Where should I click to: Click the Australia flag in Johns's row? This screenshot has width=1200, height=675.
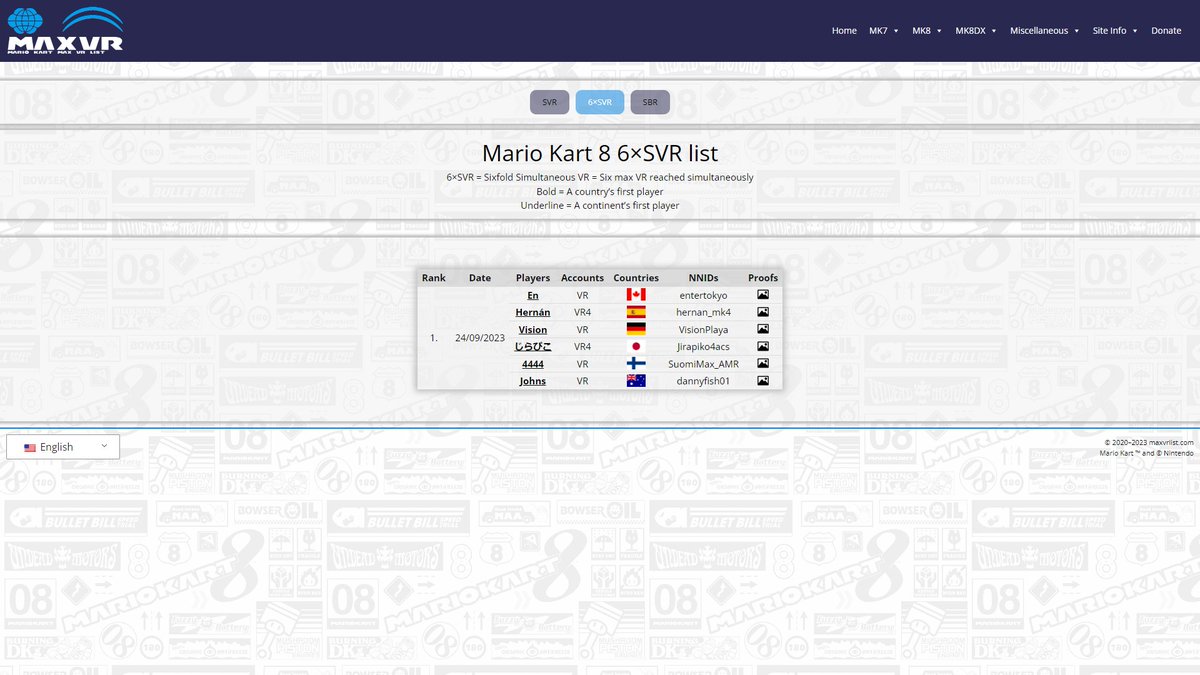point(636,381)
